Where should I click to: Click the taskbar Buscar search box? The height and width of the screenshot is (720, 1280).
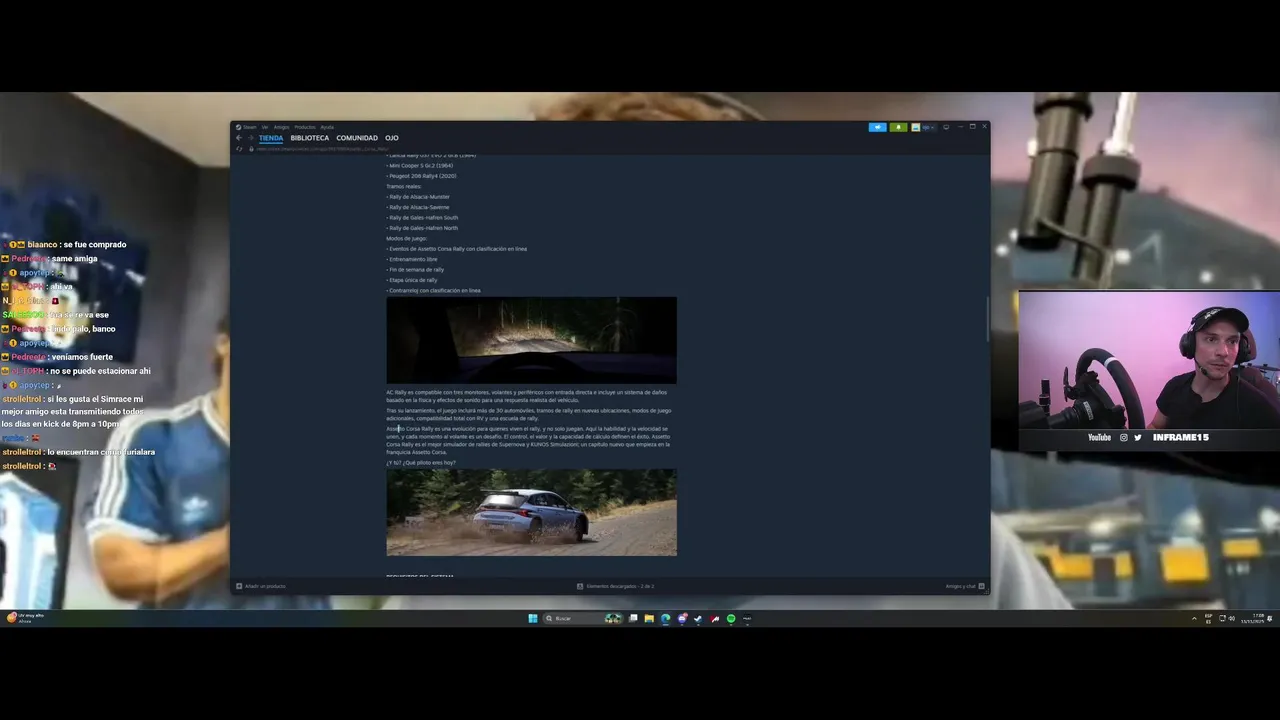point(582,618)
